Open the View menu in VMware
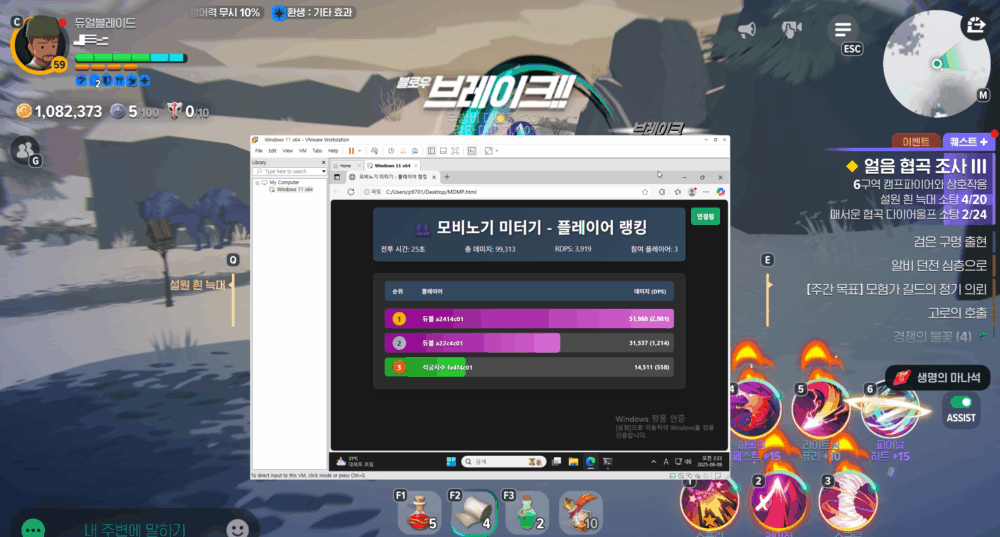 [288, 151]
